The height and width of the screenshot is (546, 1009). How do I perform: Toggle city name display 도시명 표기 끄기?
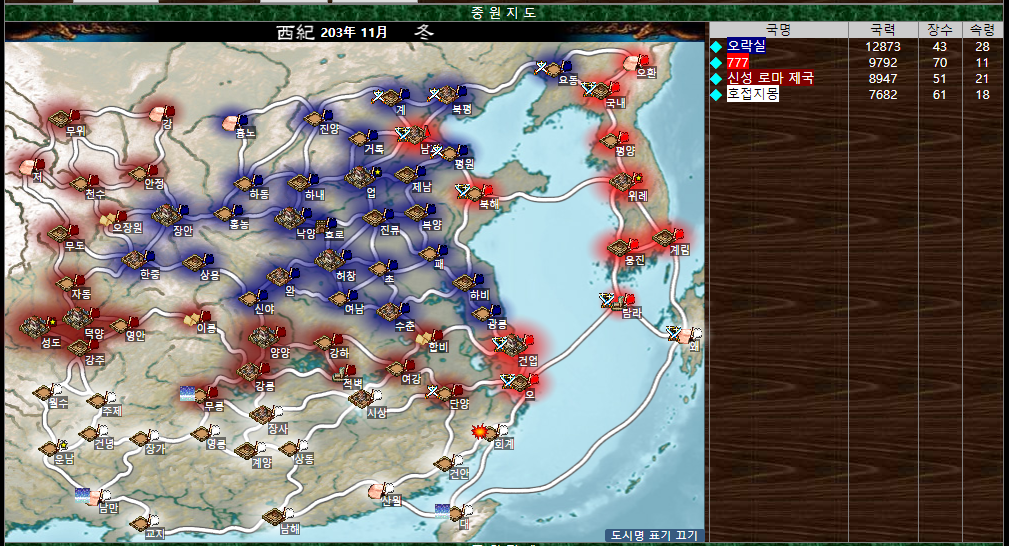click(654, 535)
